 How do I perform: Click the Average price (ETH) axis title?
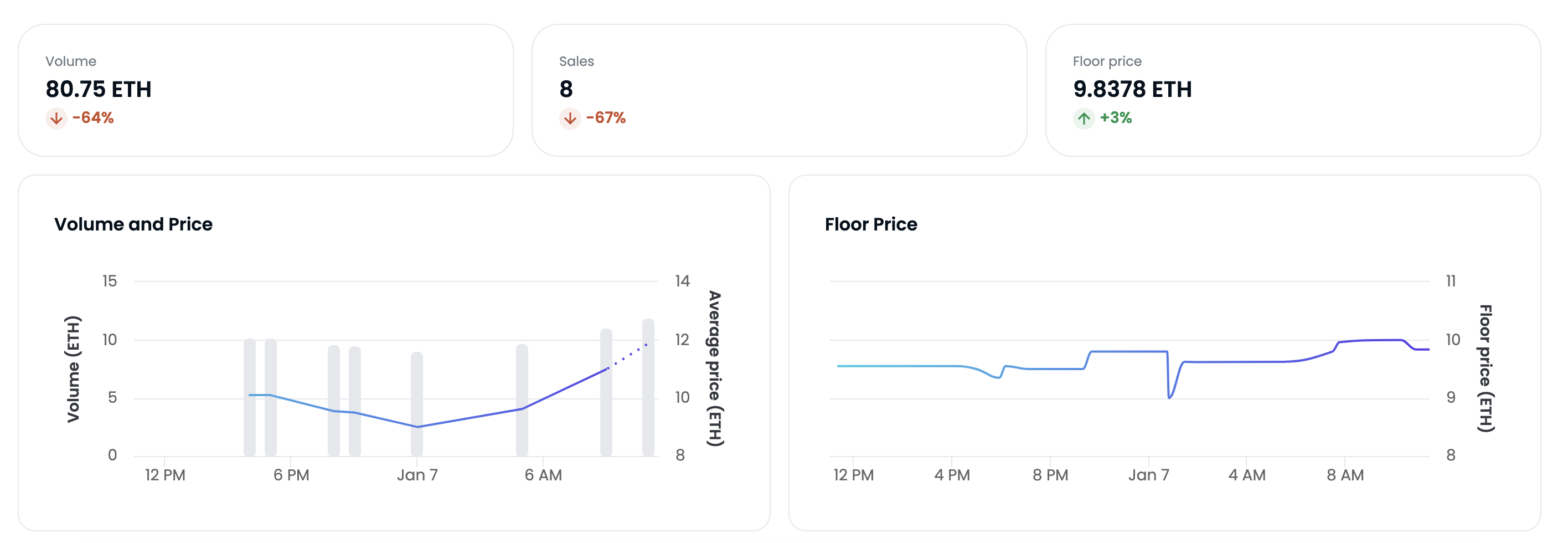coord(715,368)
